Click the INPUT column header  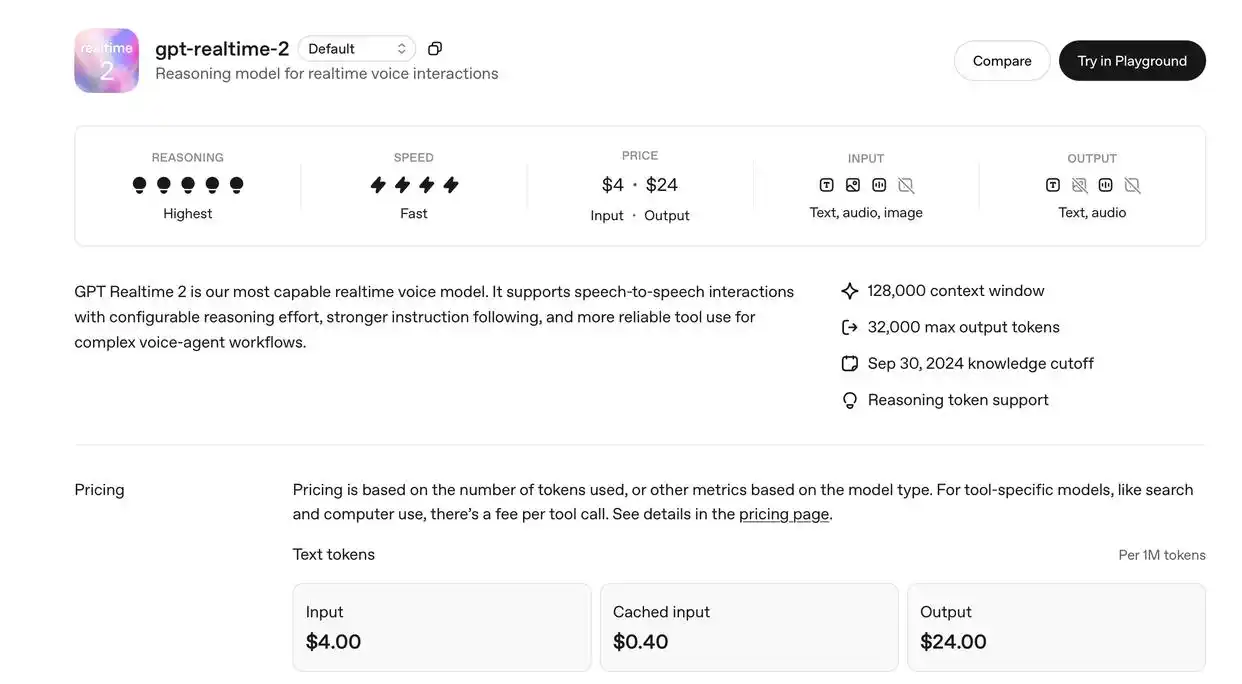866,158
